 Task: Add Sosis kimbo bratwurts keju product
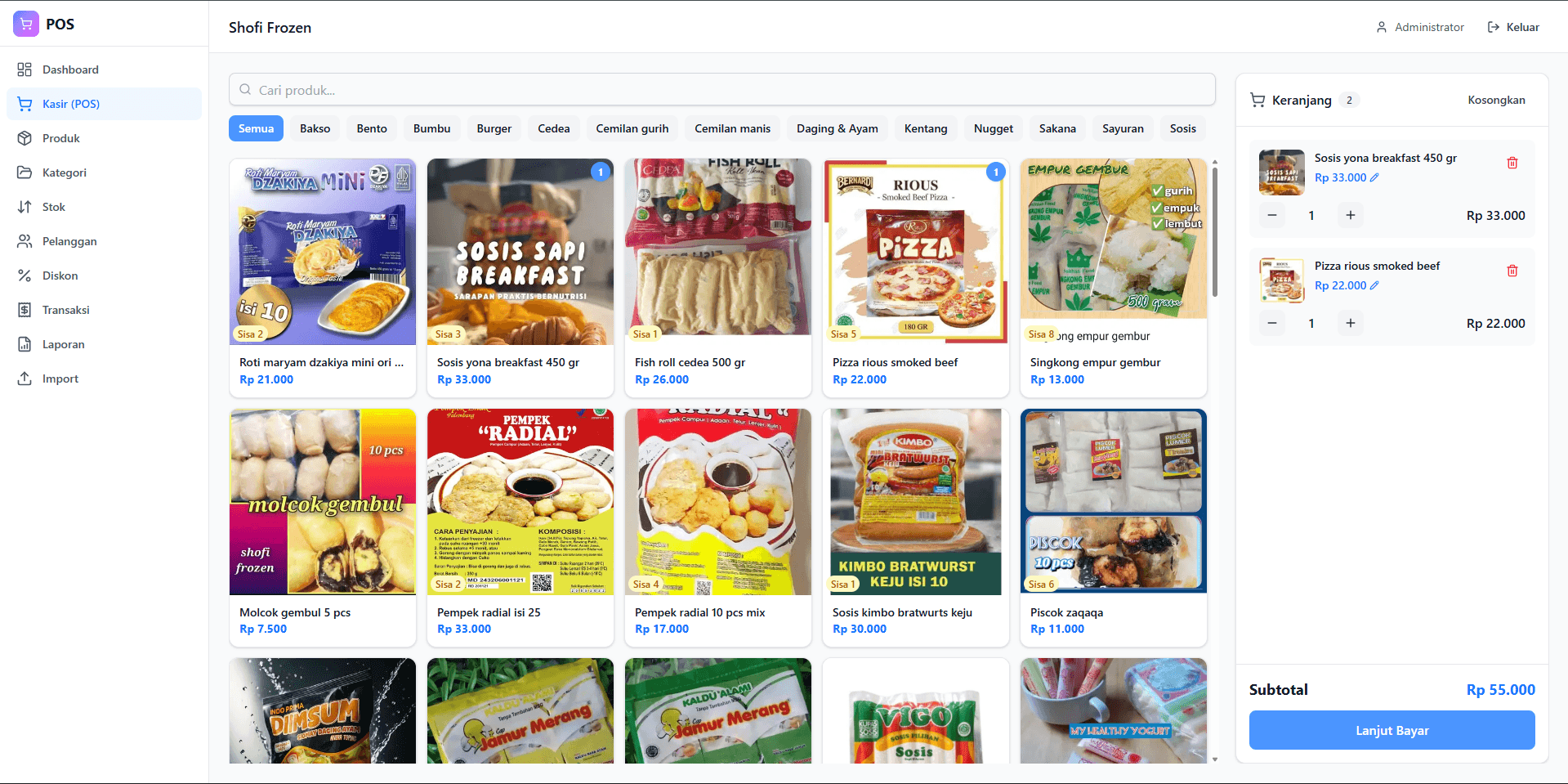coord(916,528)
